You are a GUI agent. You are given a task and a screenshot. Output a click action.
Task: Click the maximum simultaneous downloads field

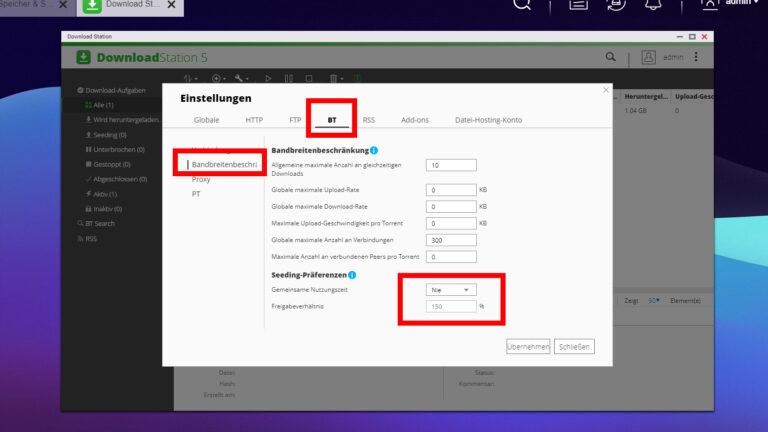(x=451, y=166)
